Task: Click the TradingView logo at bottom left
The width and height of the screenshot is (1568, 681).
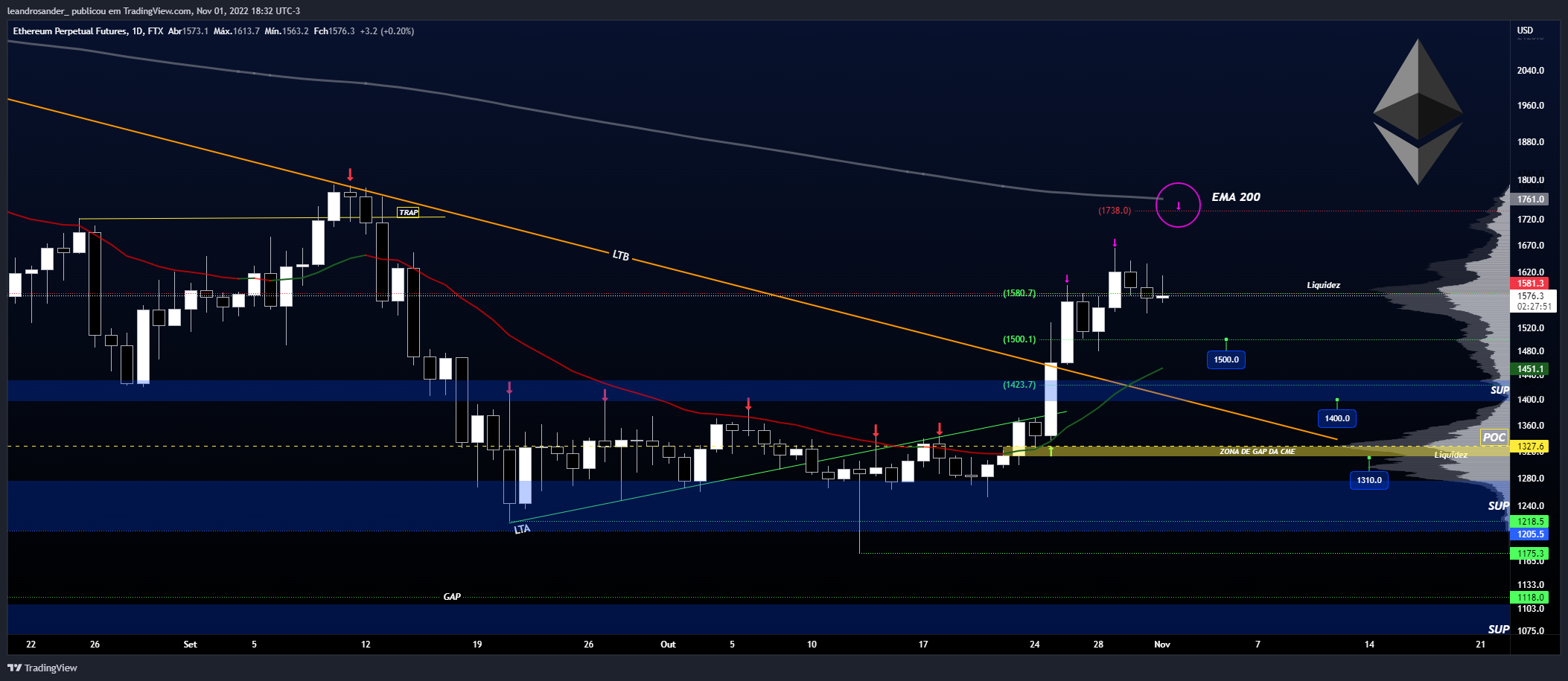Action: pyautogui.click(x=42, y=668)
